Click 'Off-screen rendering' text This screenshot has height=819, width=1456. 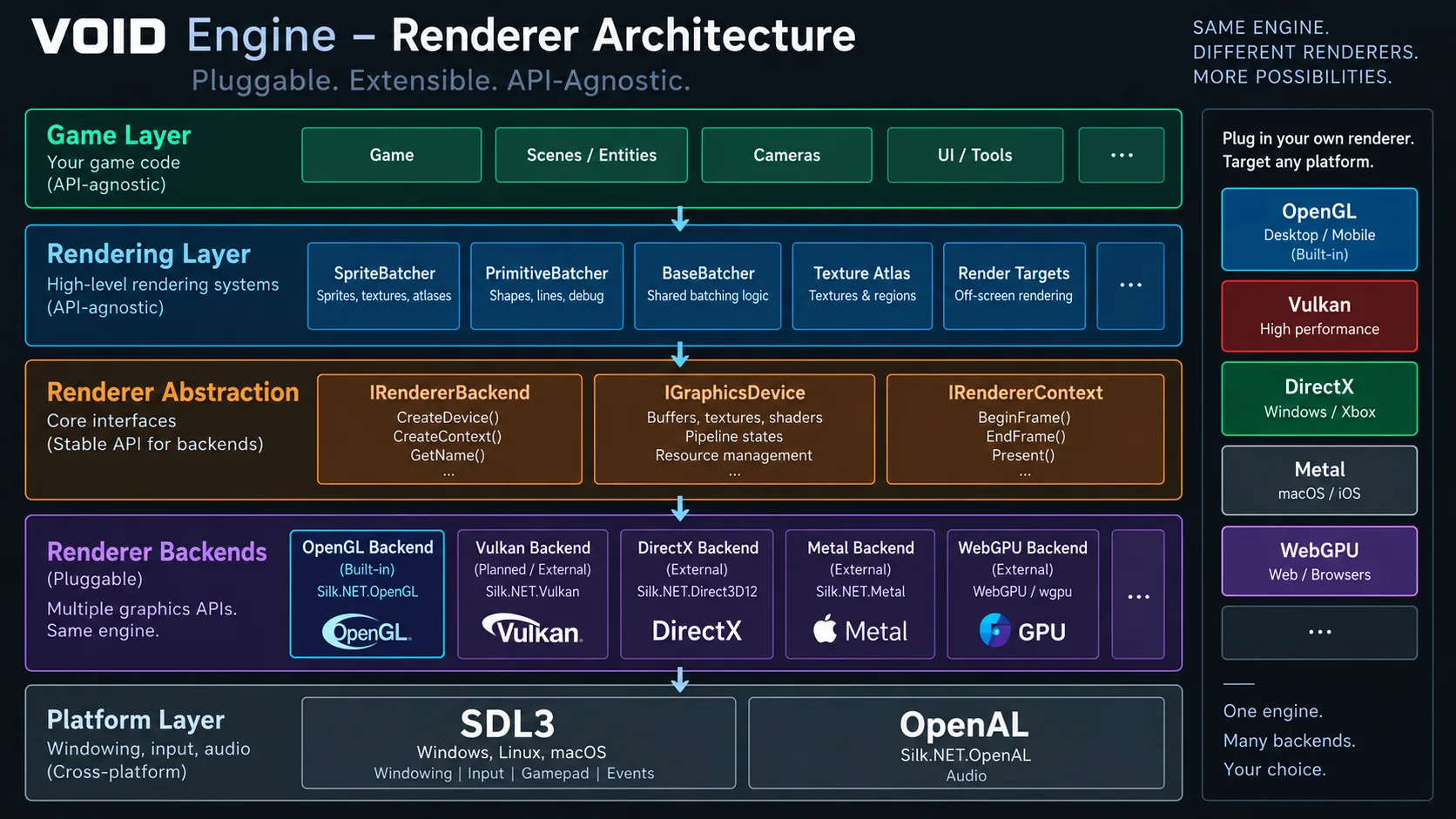coord(1014,296)
